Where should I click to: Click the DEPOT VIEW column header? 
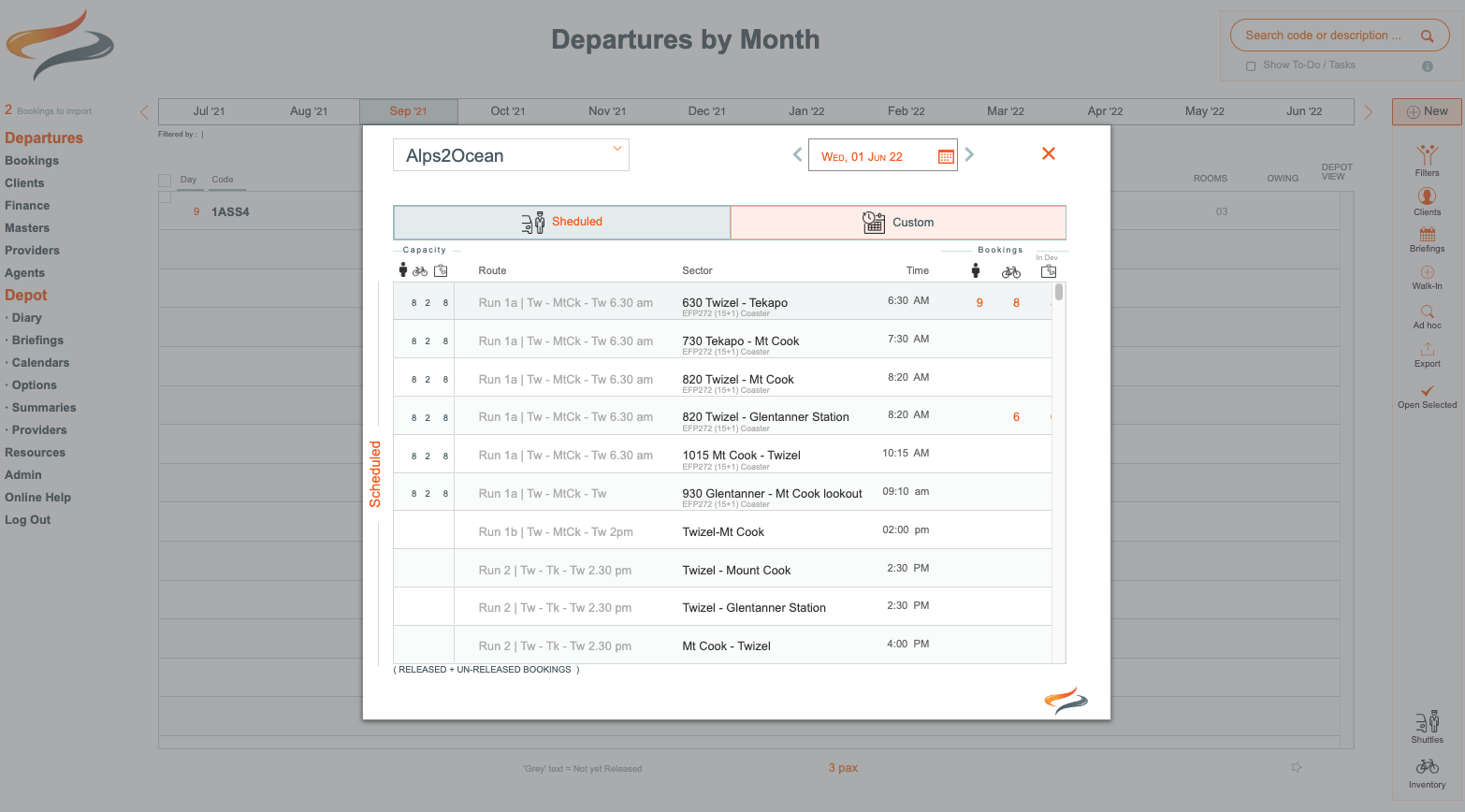[1337, 172]
